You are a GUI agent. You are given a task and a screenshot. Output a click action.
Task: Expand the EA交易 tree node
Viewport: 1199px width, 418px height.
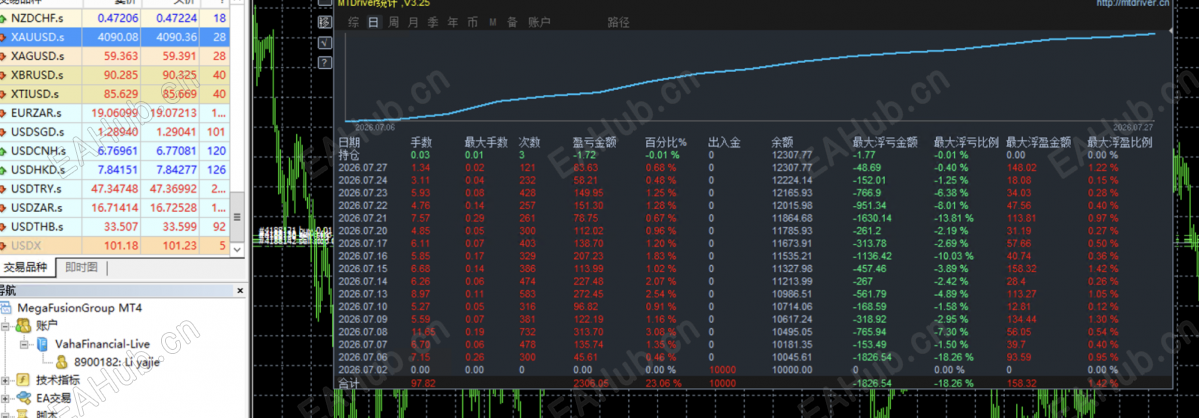5,397
